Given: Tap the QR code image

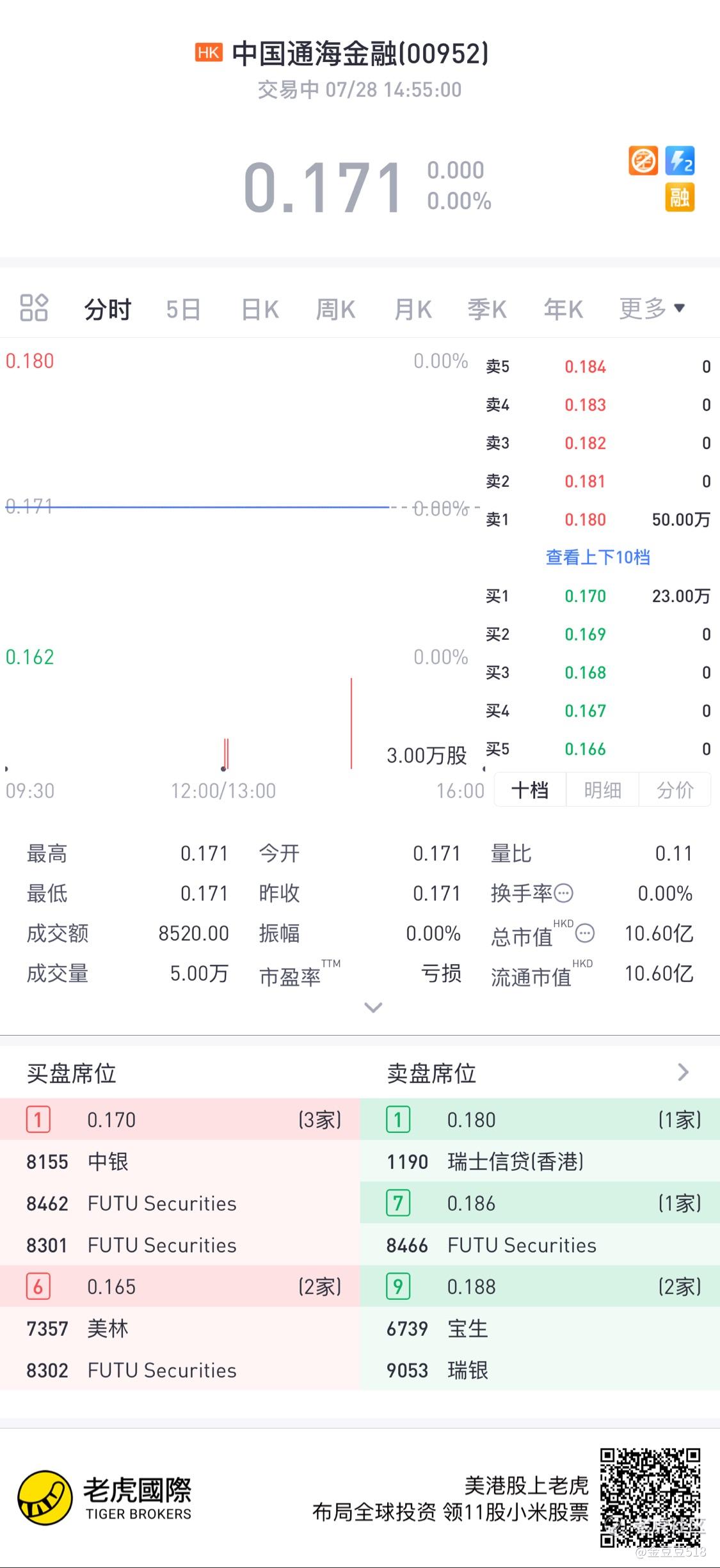Looking at the screenshot, I should 650,1498.
